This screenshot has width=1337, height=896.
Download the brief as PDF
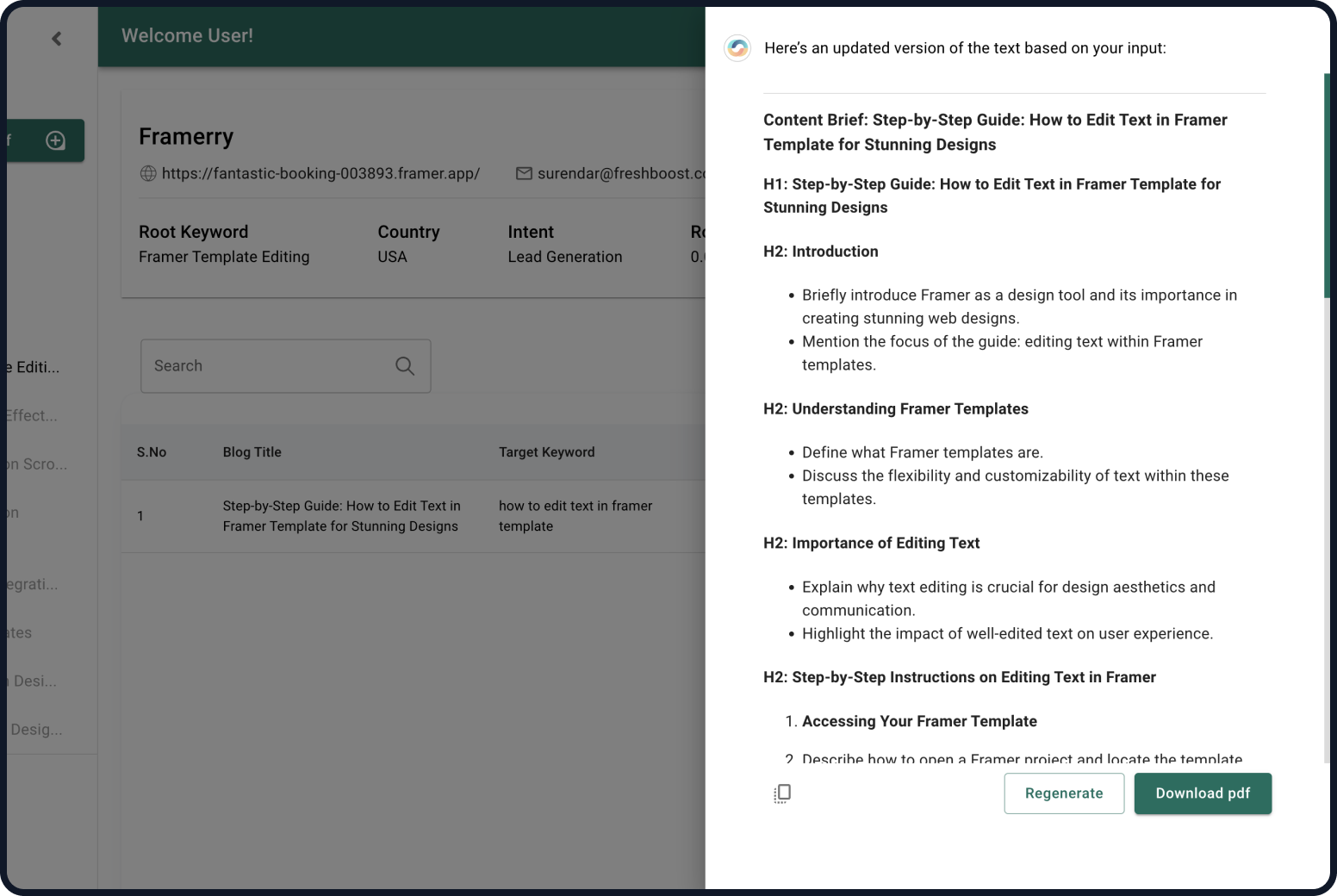point(1203,793)
